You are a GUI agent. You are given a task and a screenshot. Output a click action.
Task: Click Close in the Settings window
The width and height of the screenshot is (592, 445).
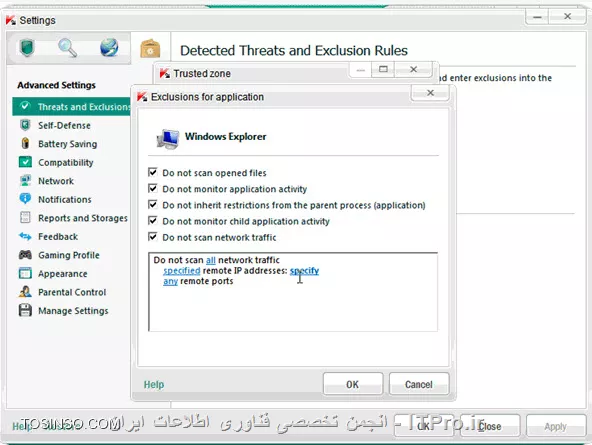(x=490, y=427)
